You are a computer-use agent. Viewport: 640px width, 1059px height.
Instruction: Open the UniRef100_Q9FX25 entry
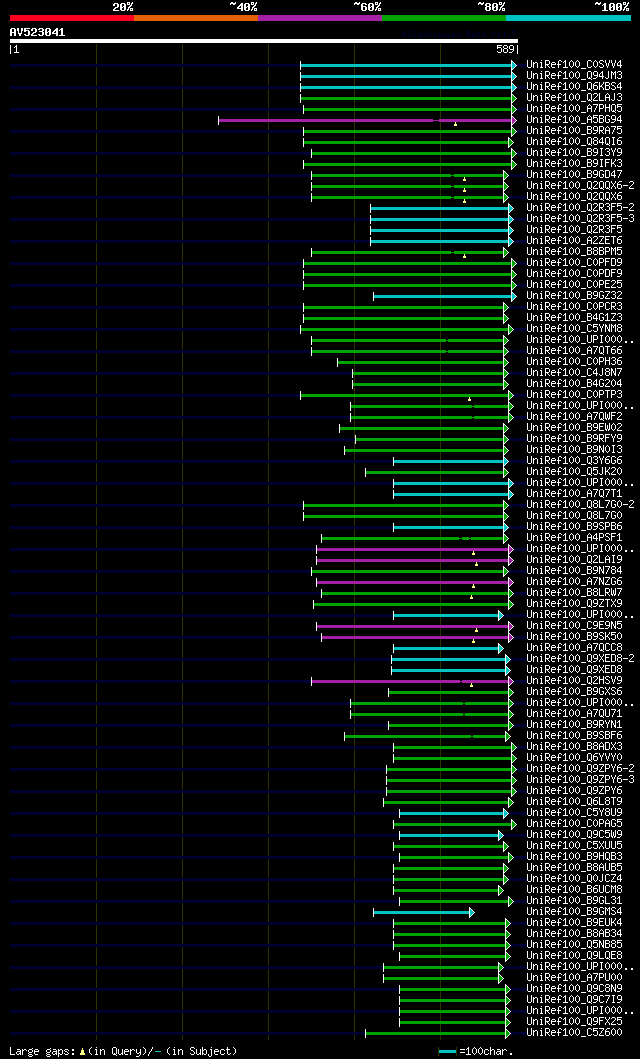click(575, 1021)
